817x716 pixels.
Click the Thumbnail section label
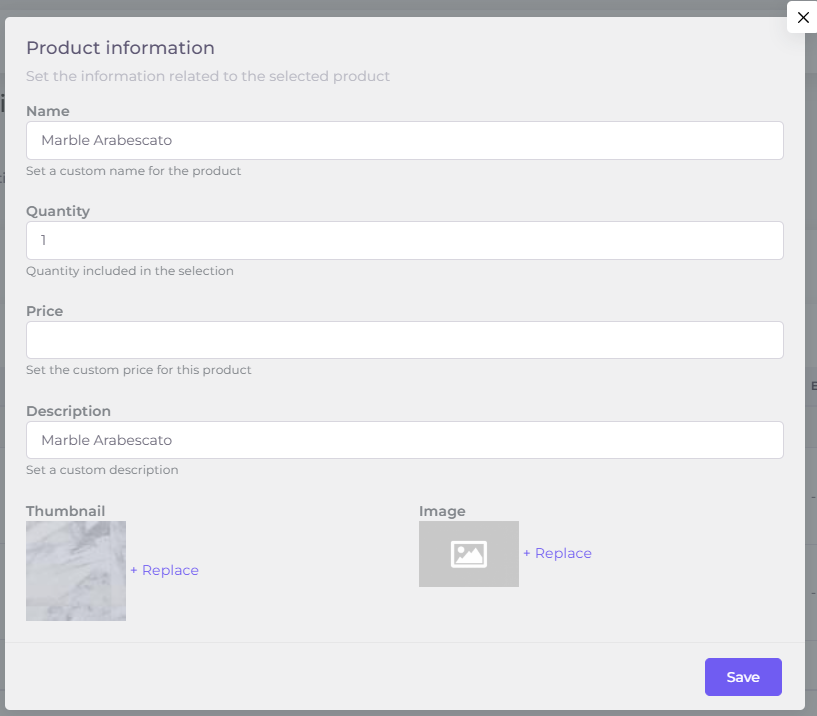click(66, 511)
